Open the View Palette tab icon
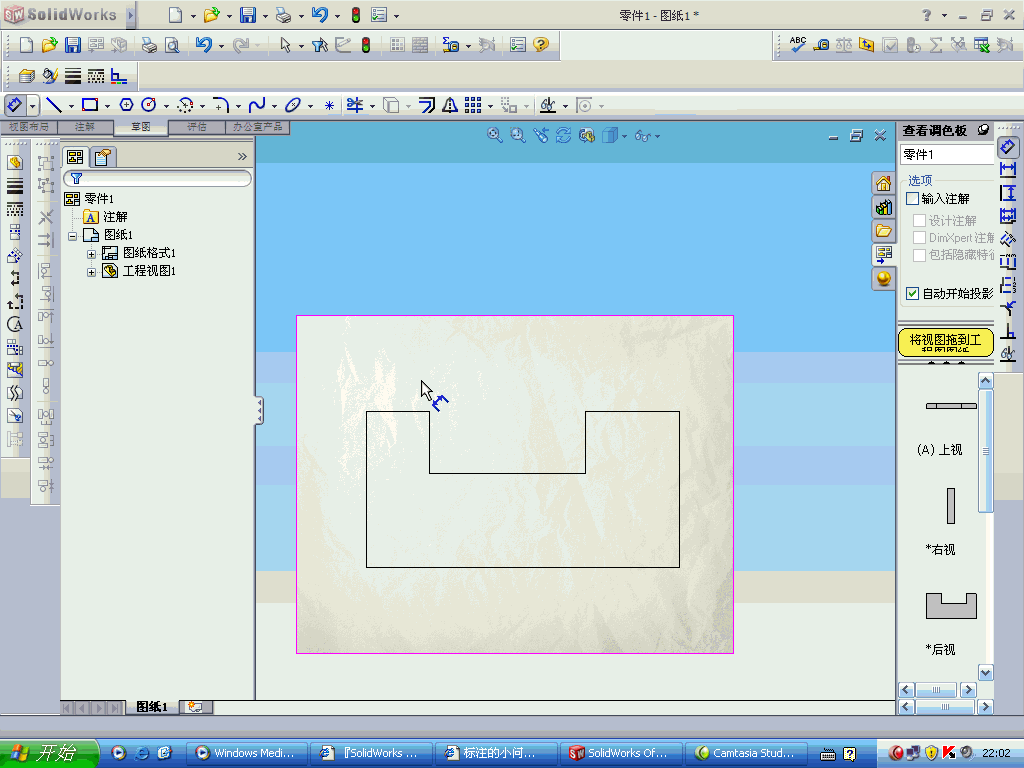1024x768 pixels. click(x=884, y=254)
